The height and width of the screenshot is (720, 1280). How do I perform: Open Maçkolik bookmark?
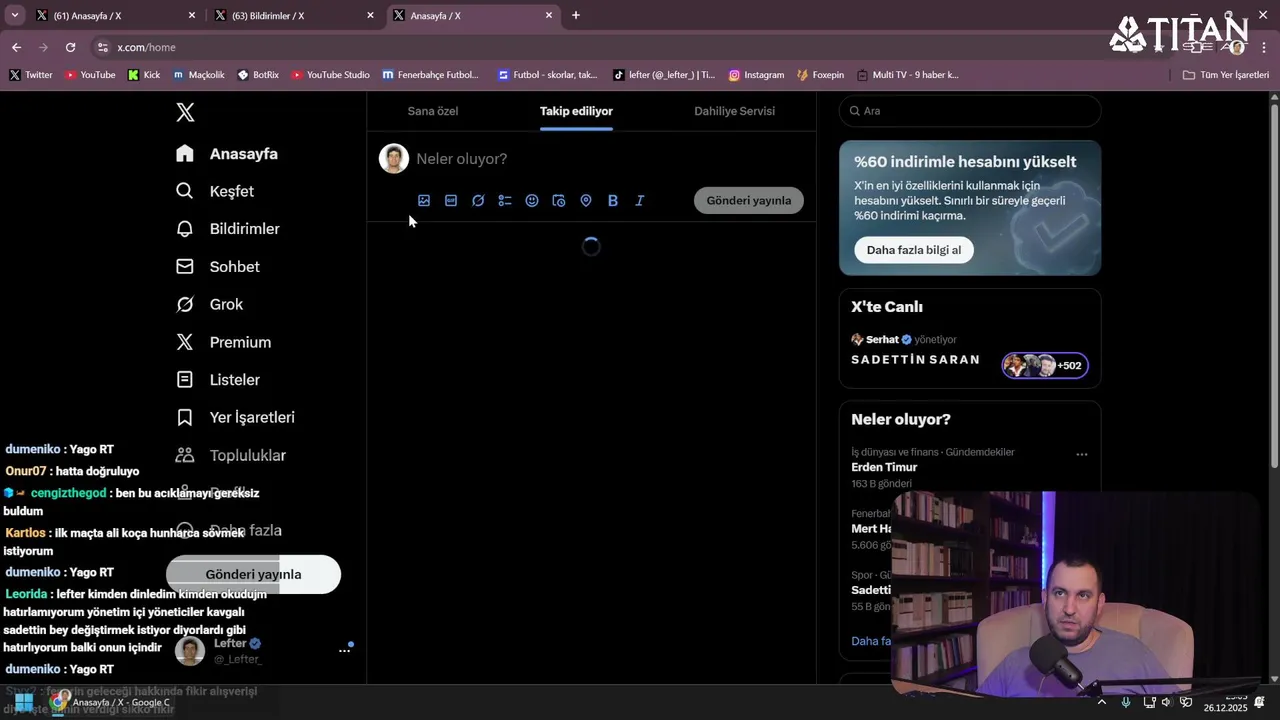198,75
